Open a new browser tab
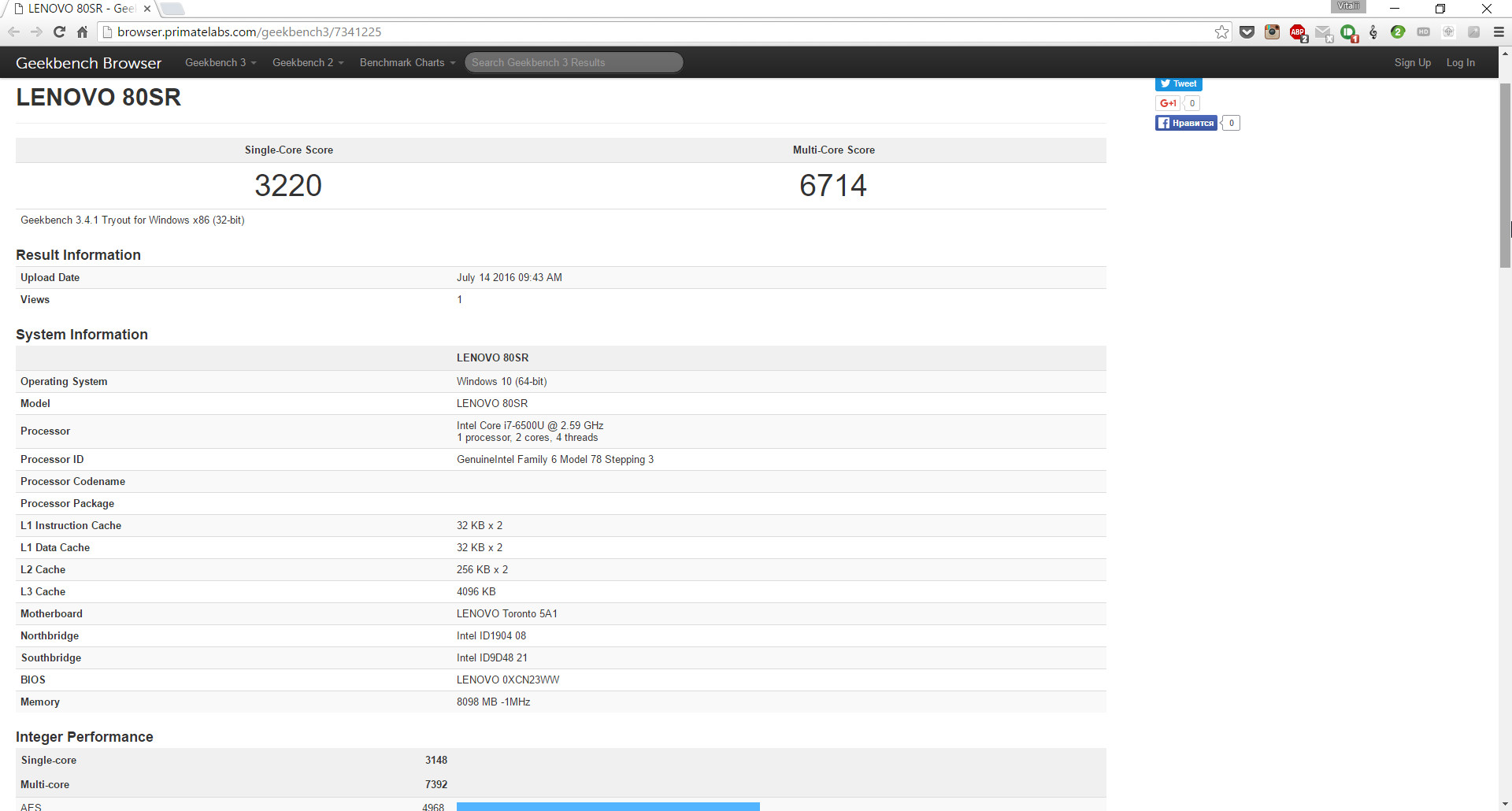1512x811 pixels. pos(172,9)
